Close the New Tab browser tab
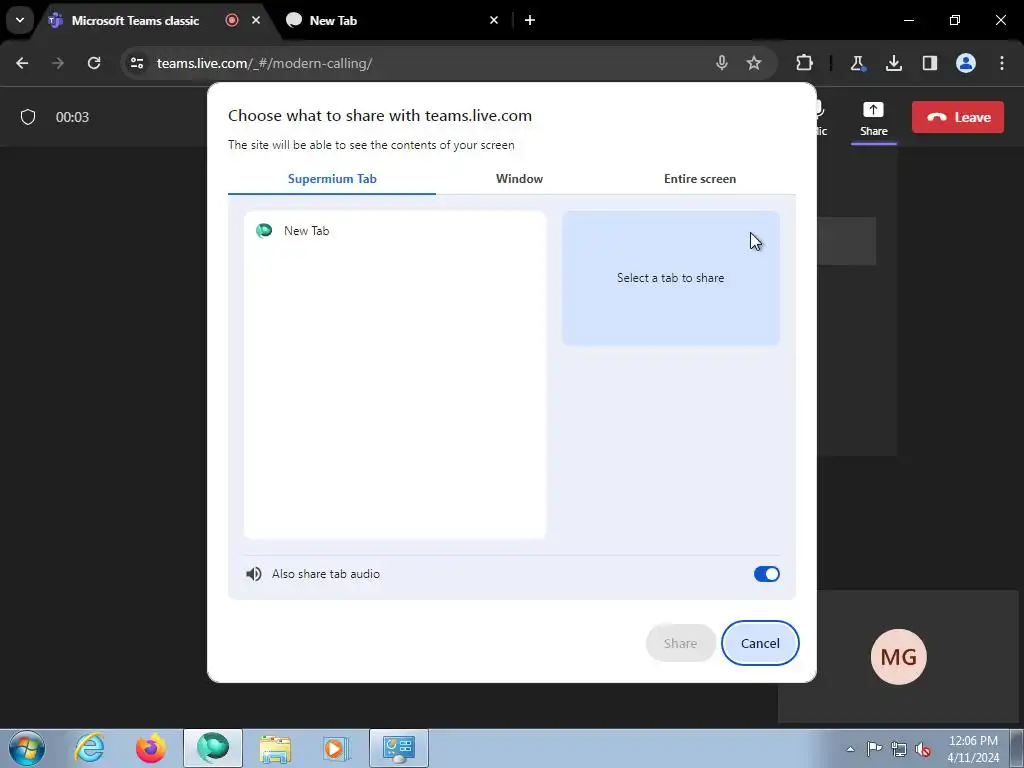Screen dimensions: 1024x768 coord(494,20)
